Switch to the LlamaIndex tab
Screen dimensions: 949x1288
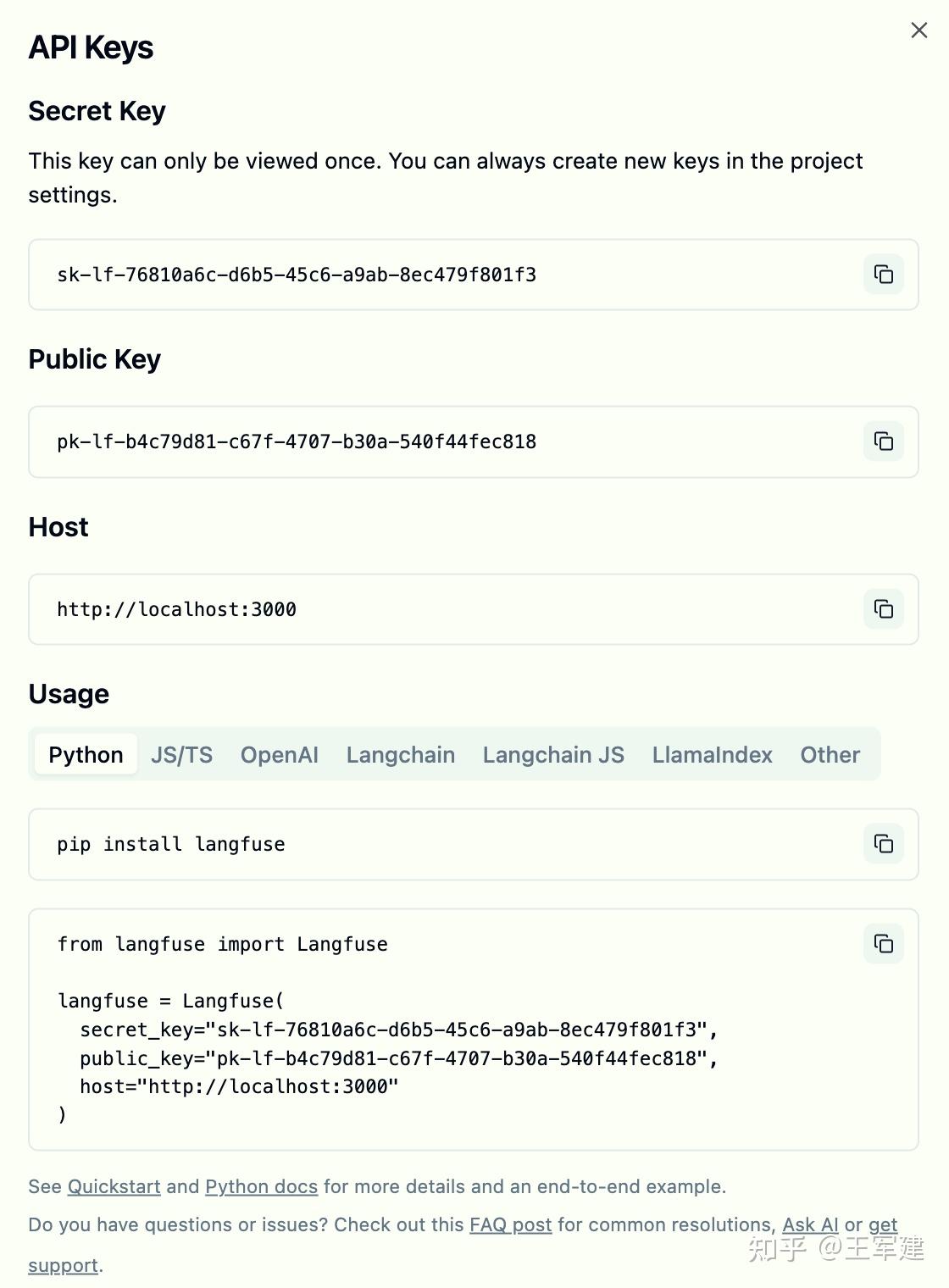coord(712,754)
